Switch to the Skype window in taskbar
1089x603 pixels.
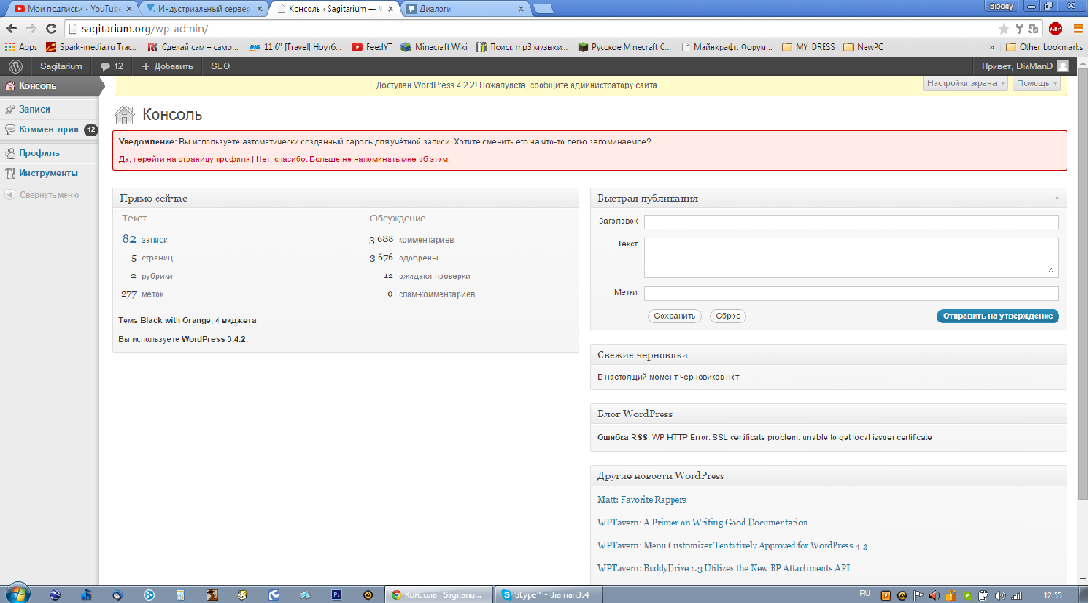pyautogui.click(x=547, y=595)
